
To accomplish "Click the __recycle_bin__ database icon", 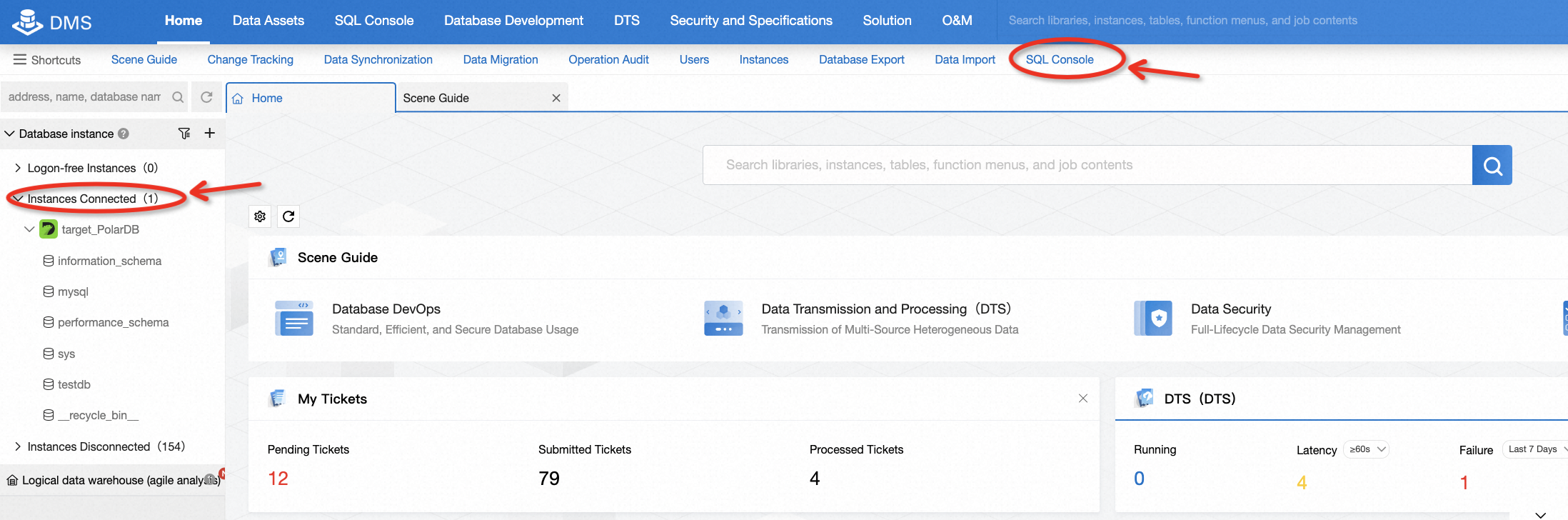I will [49, 415].
